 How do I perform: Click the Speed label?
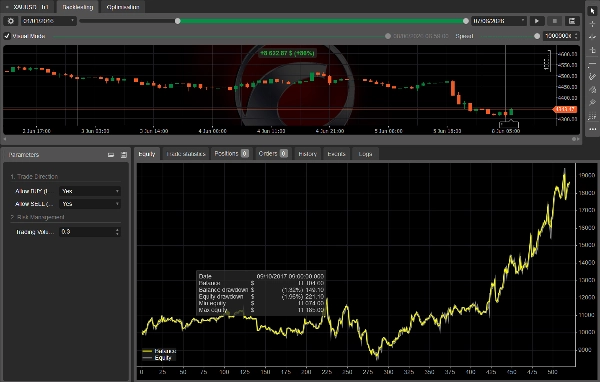click(464, 36)
